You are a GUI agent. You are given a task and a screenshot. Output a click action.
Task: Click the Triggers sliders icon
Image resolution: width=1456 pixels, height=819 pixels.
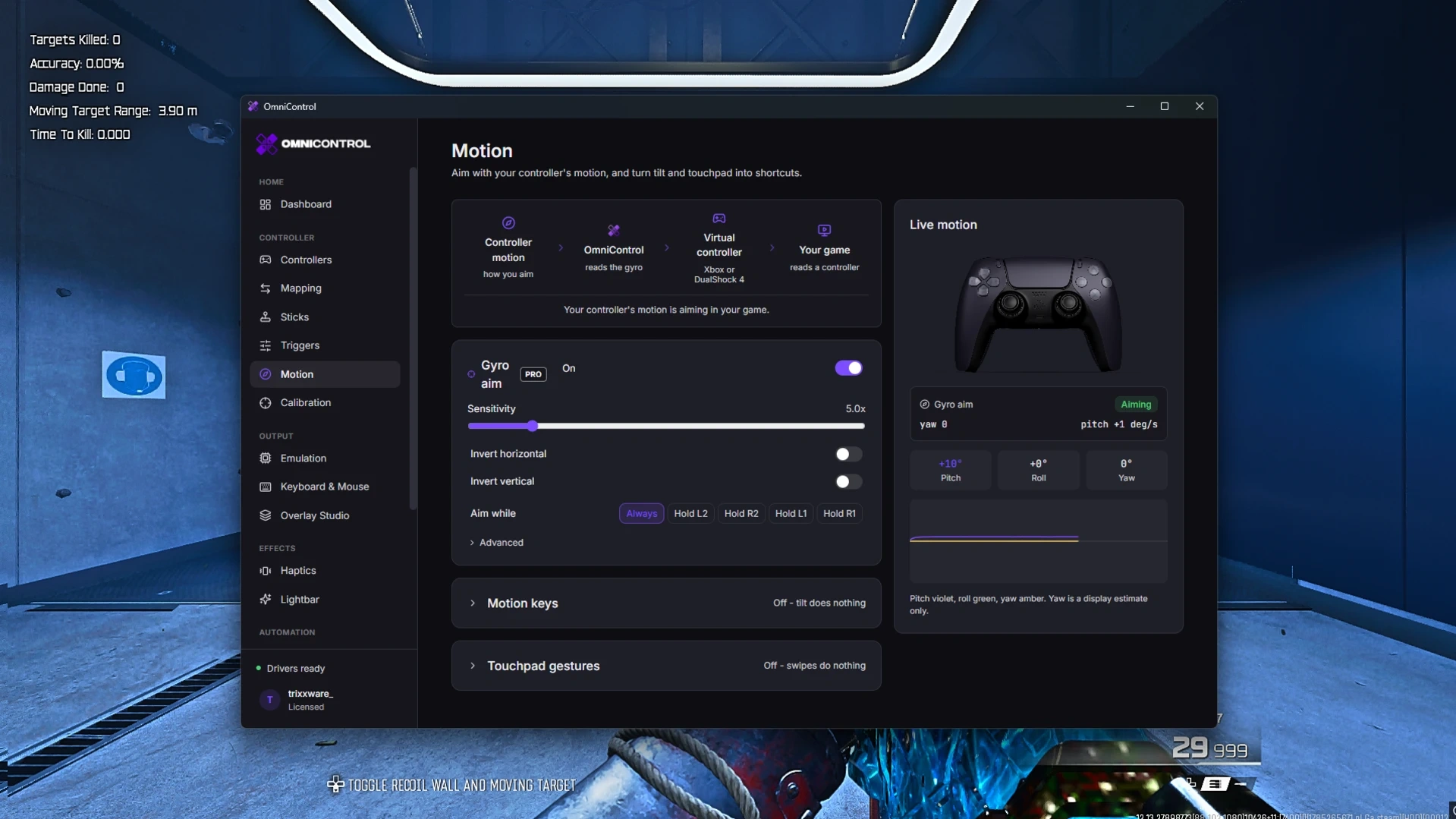(265, 345)
